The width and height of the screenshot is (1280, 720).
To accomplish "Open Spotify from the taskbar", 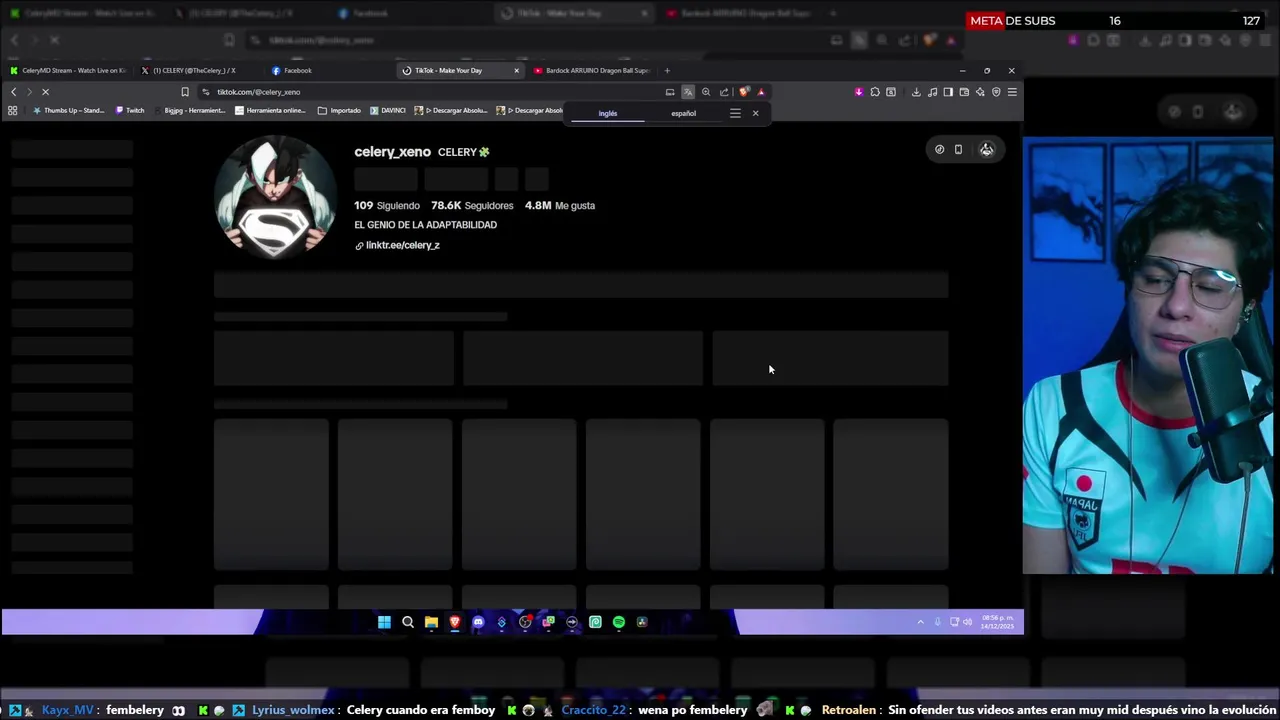I will coord(619,622).
